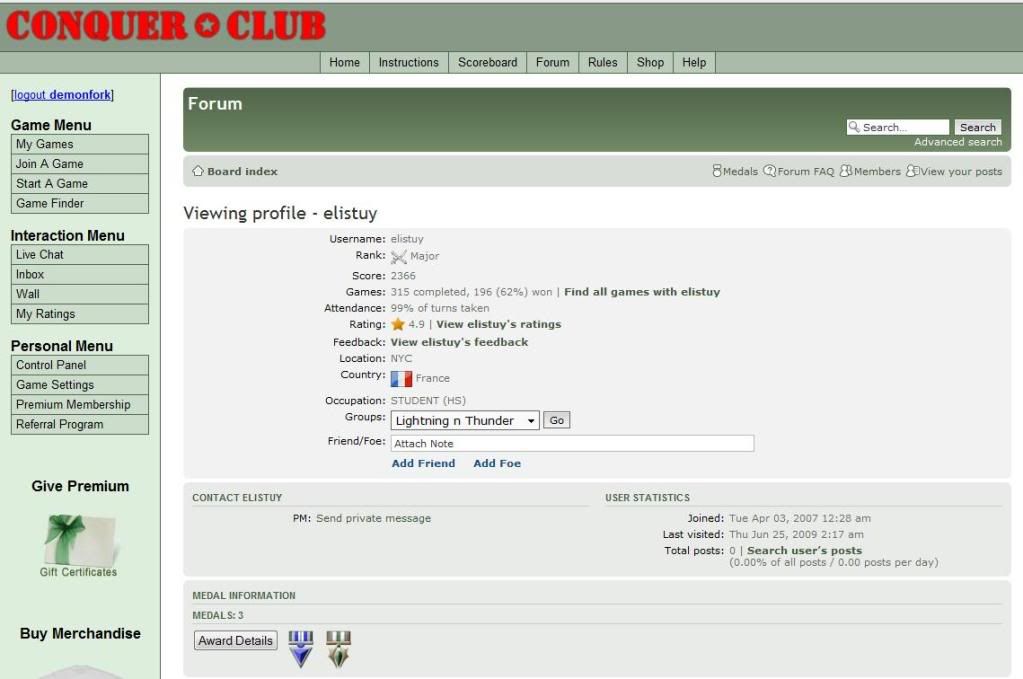1023x679 pixels.
Task: Open the Lightning n Thunder groups dropdown
Action: pyautogui.click(x=465, y=421)
